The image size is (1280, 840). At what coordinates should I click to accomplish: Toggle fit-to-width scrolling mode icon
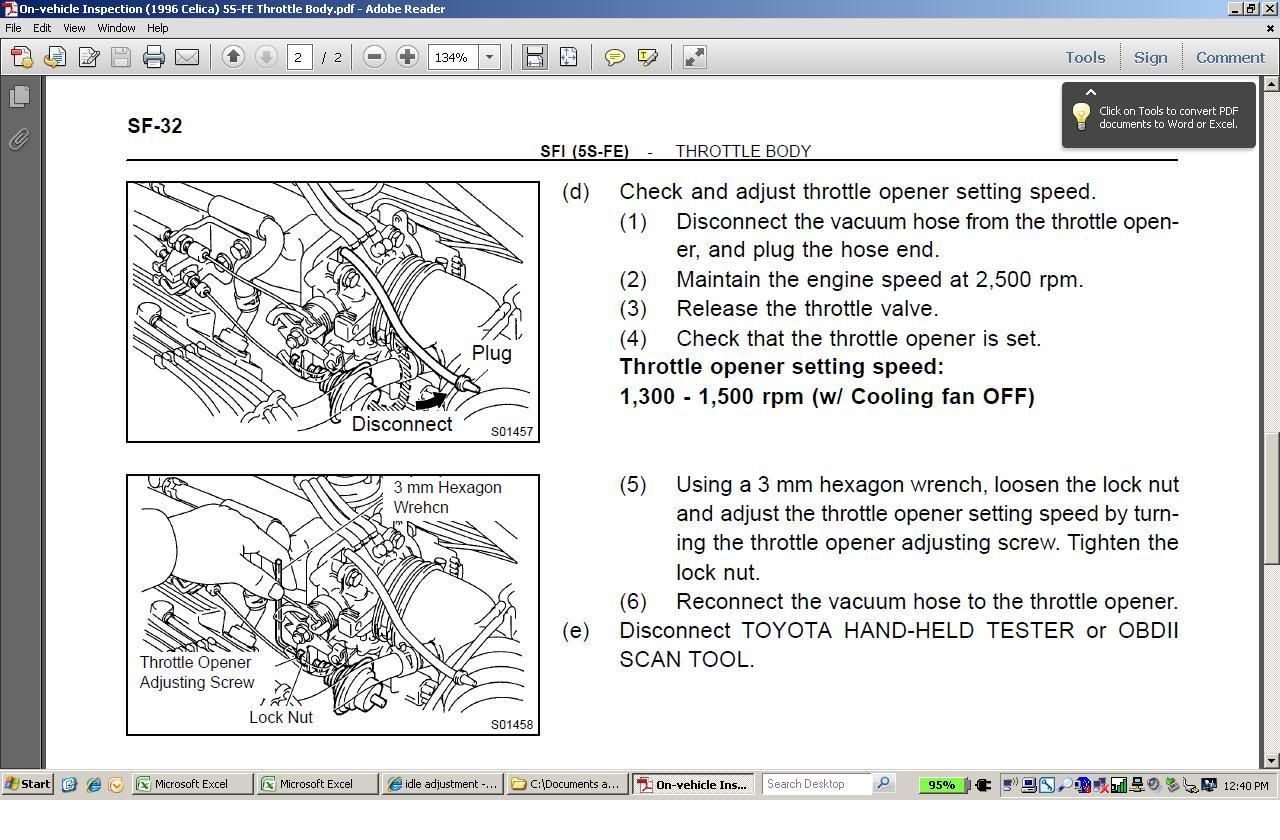535,57
